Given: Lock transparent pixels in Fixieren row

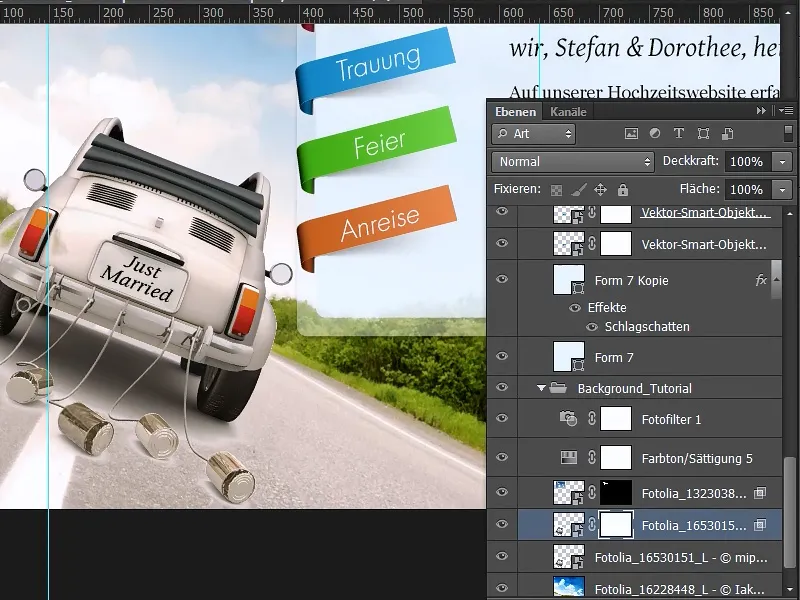Looking at the screenshot, I should pyautogui.click(x=556, y=190).
